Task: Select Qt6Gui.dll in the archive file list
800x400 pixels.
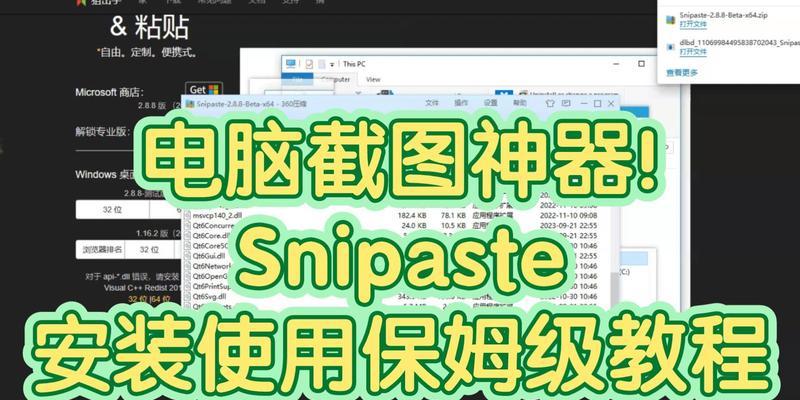Action: click(x=207, y=254)
